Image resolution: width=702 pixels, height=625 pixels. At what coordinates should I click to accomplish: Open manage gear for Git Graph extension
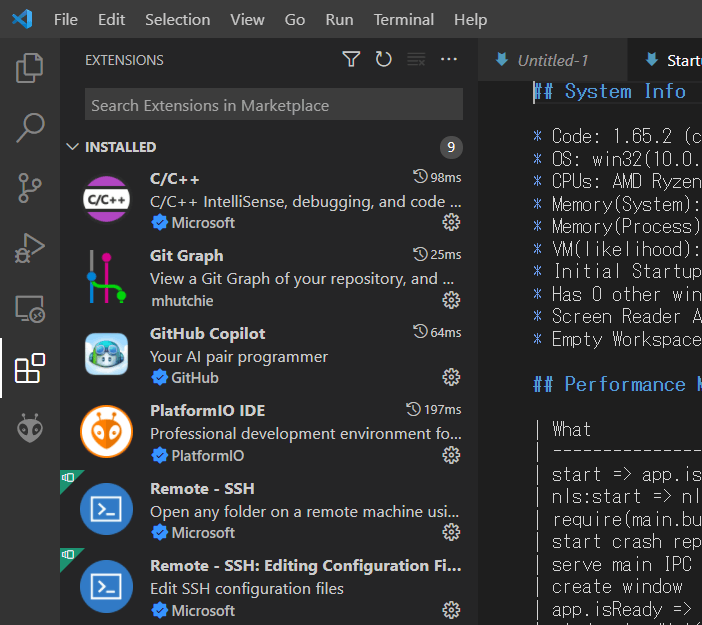click(x=451, y=300)
